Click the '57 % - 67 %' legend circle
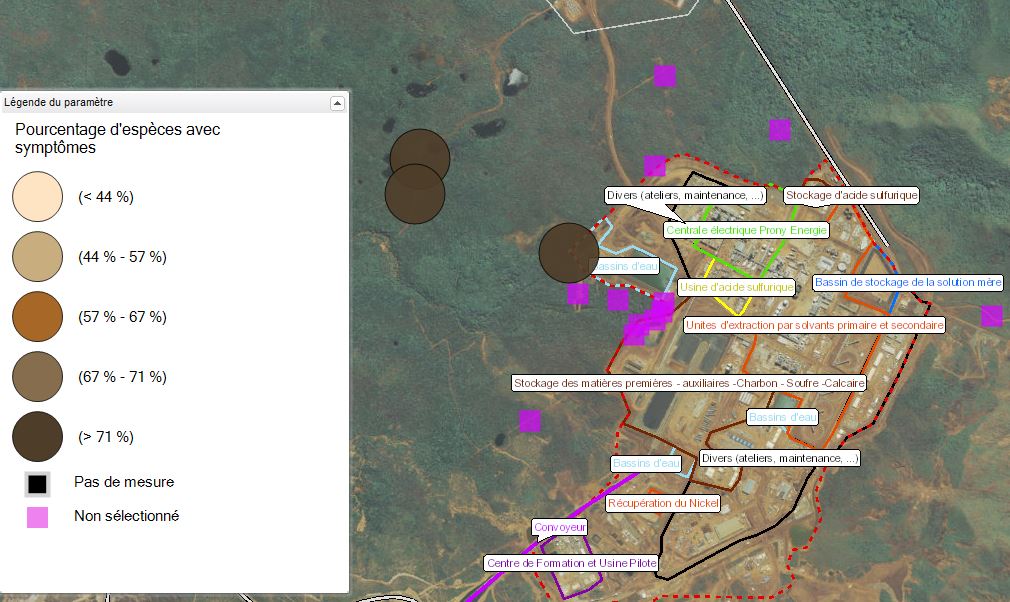 click(38, 317)
